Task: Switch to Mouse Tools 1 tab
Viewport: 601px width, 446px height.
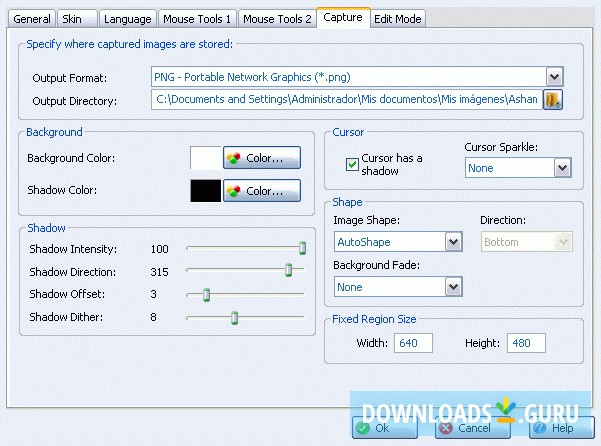Action: coord(197,19)
